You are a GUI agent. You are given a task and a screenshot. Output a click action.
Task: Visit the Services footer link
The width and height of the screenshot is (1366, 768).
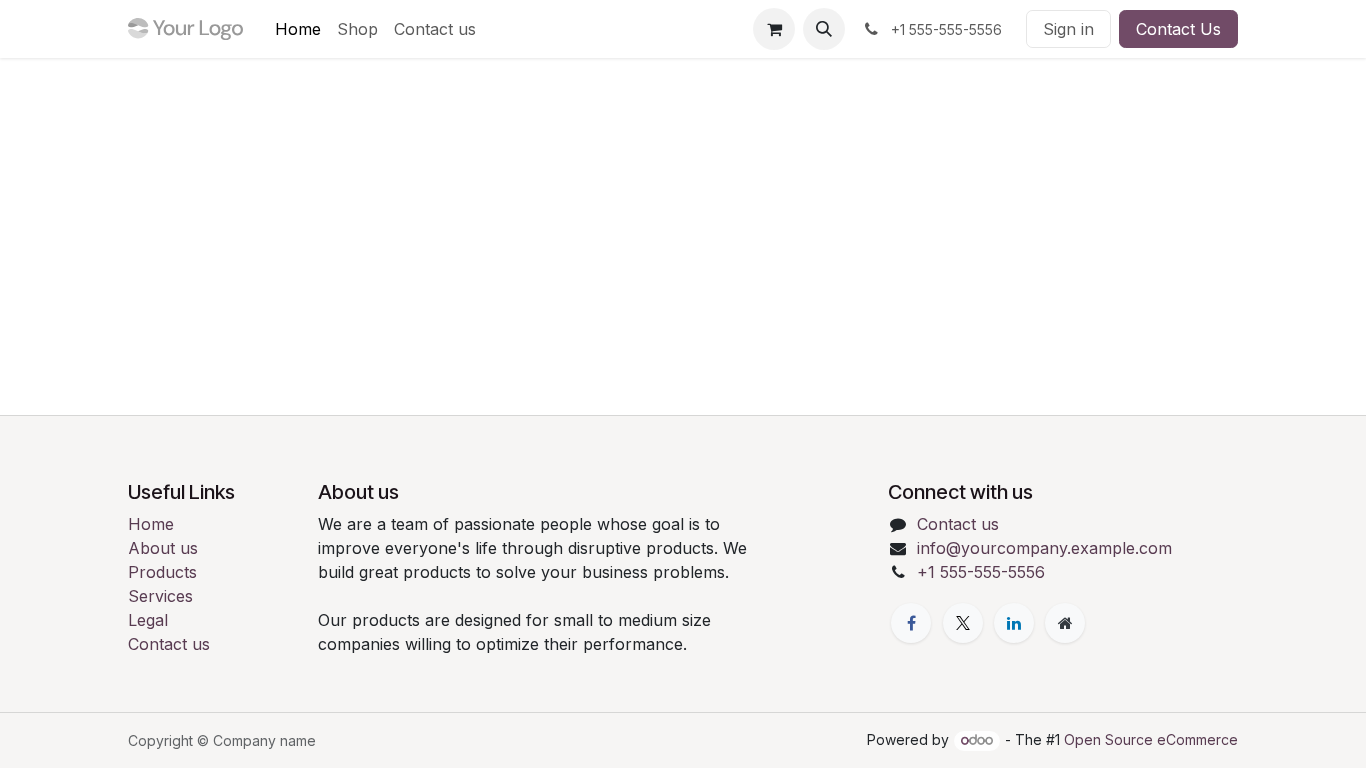click(160, 596)
